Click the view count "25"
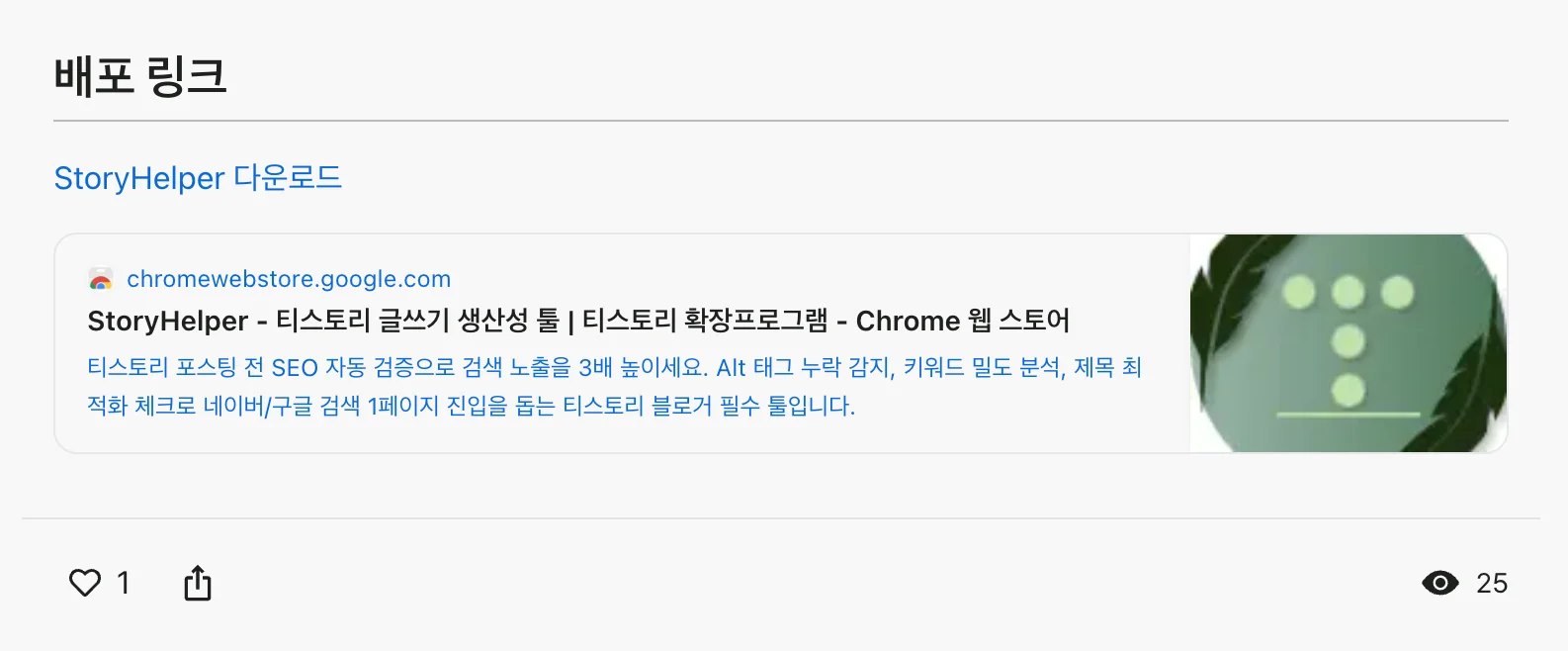Viewport: 1568px width, 651px height. click(x=1491, y=583)
